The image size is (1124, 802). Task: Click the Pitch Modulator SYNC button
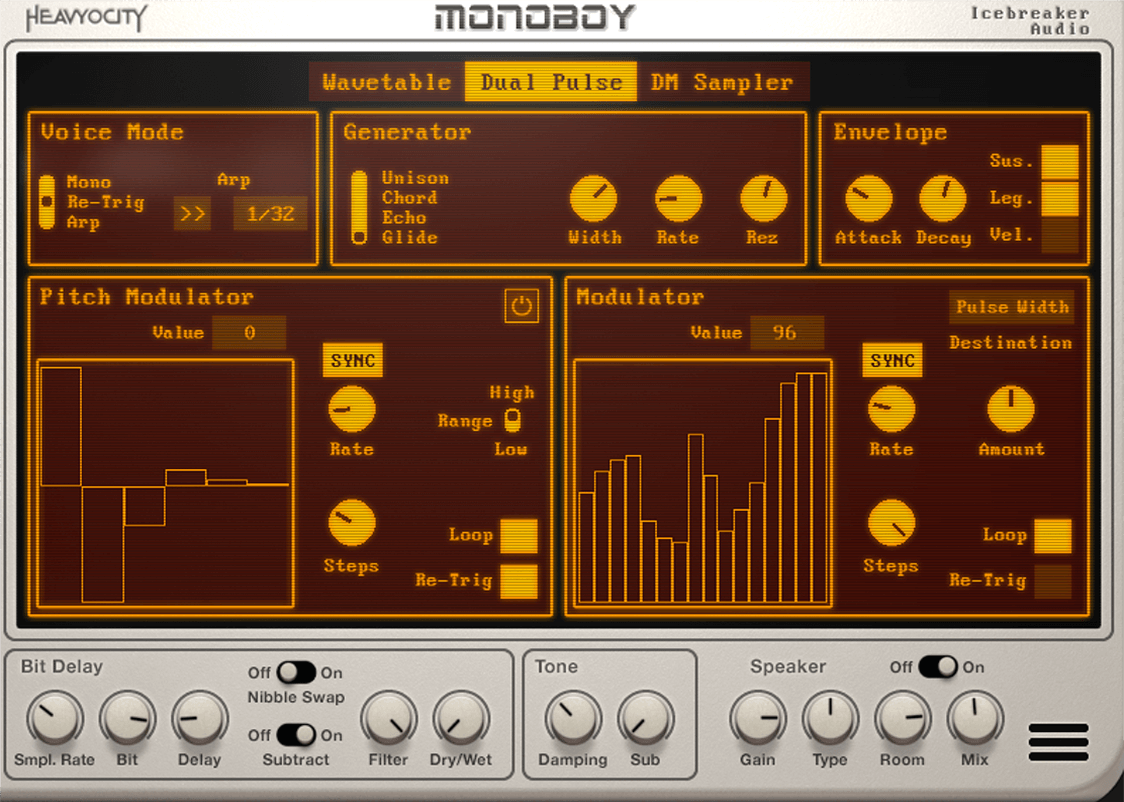(352, 361)
